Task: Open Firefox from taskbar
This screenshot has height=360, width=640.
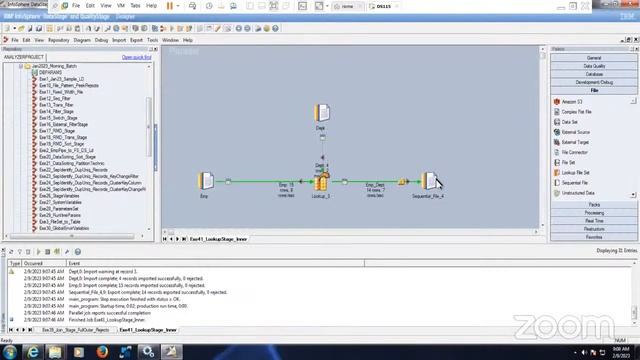Action: point(102,351)
